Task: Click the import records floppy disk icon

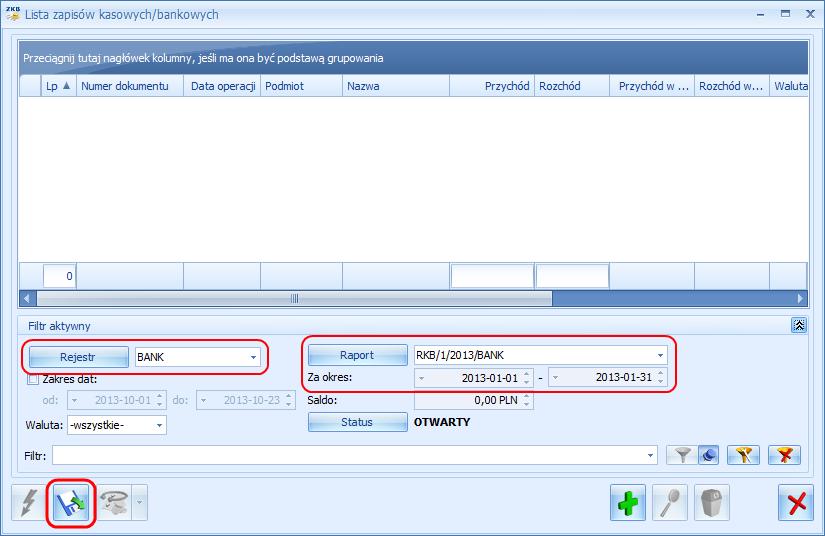Action: (x=71, y=502)
